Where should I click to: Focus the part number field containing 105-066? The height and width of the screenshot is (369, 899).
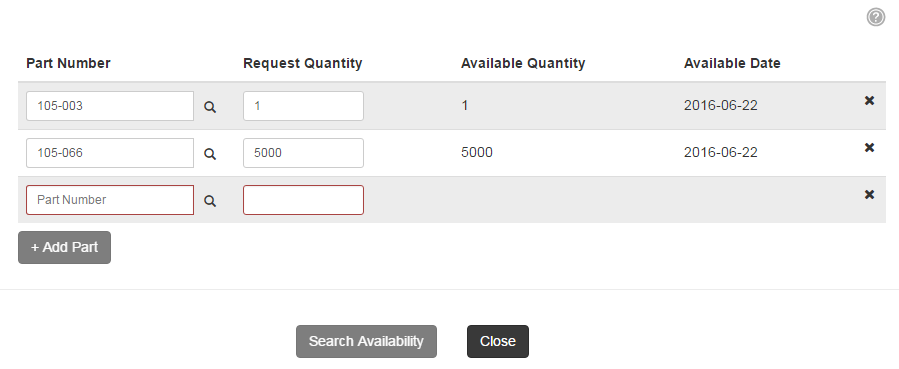pos(110,153)
